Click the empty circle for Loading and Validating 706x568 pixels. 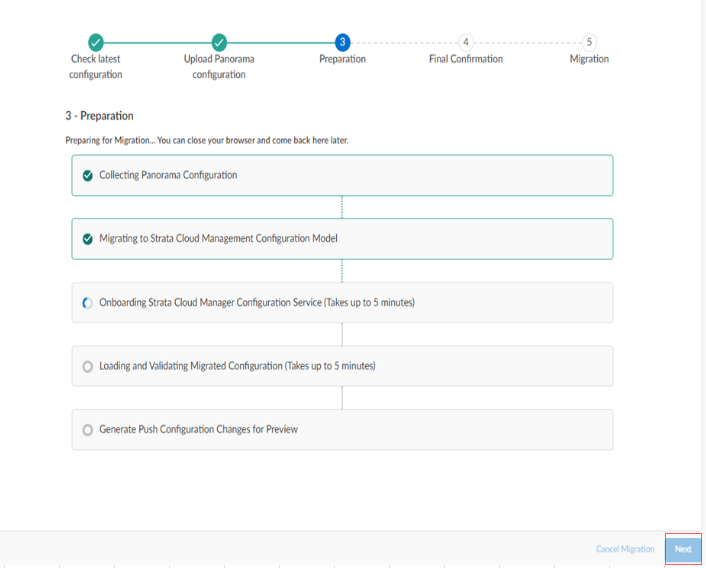pos(88,366)
